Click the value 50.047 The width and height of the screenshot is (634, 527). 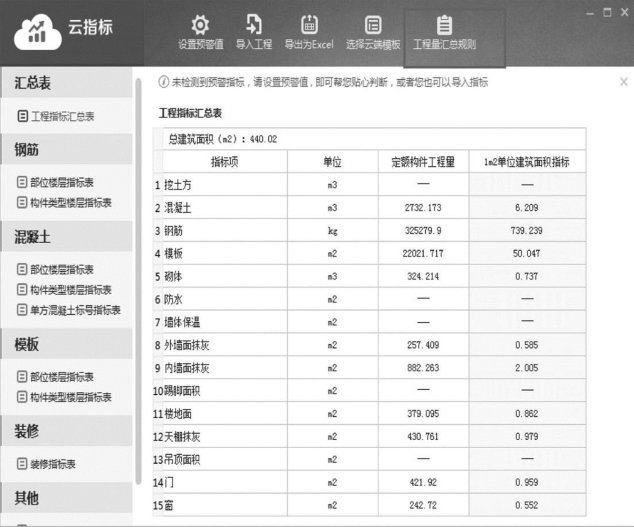click(526, 254)
